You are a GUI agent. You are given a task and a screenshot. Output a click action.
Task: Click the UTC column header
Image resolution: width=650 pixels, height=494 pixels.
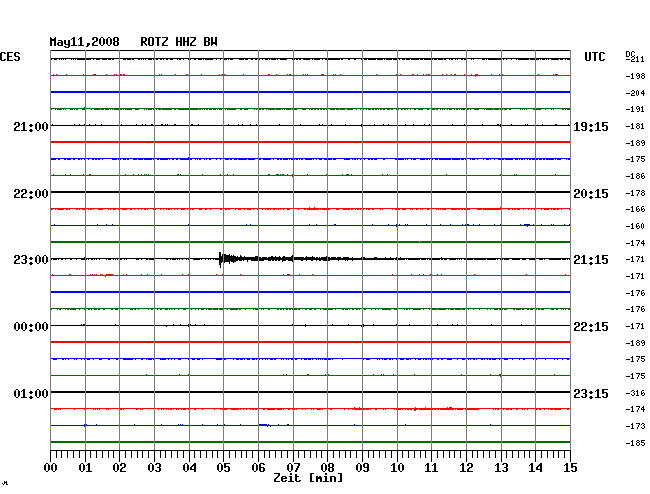(594, 57)
